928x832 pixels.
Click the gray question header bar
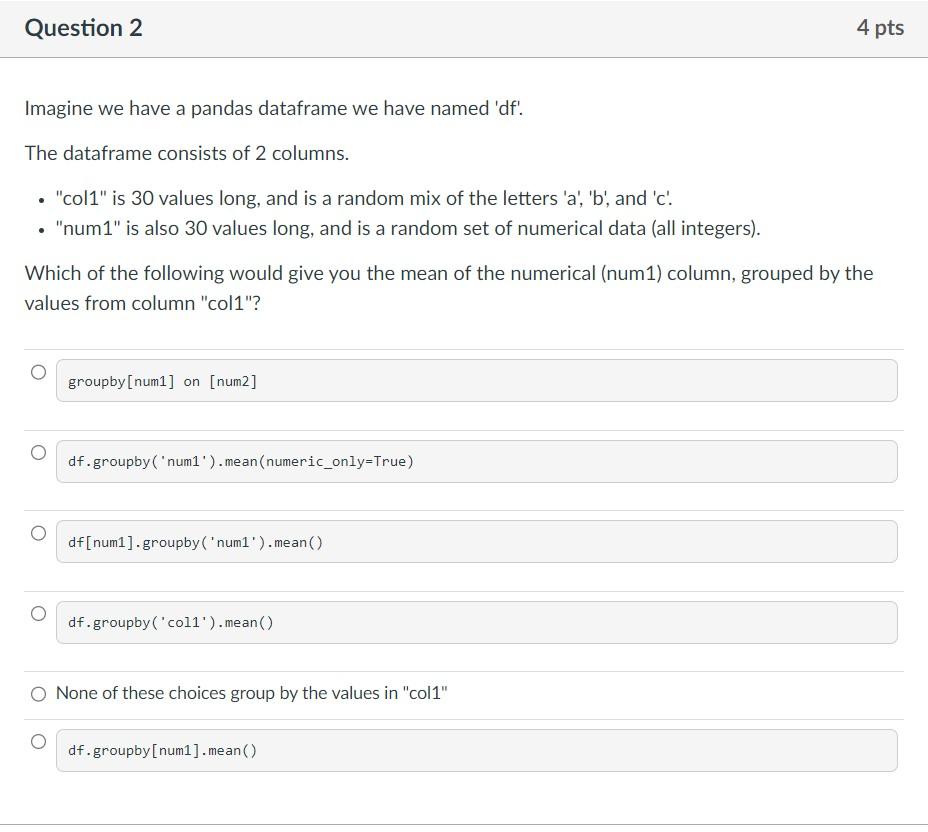[464, 28]
